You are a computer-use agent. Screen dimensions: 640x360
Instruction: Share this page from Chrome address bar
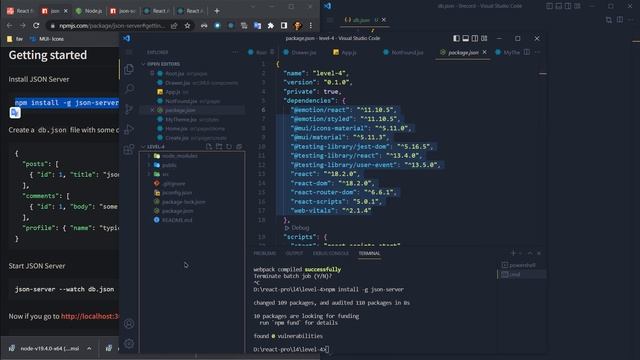pyautogui.click(x=174, y=26)
